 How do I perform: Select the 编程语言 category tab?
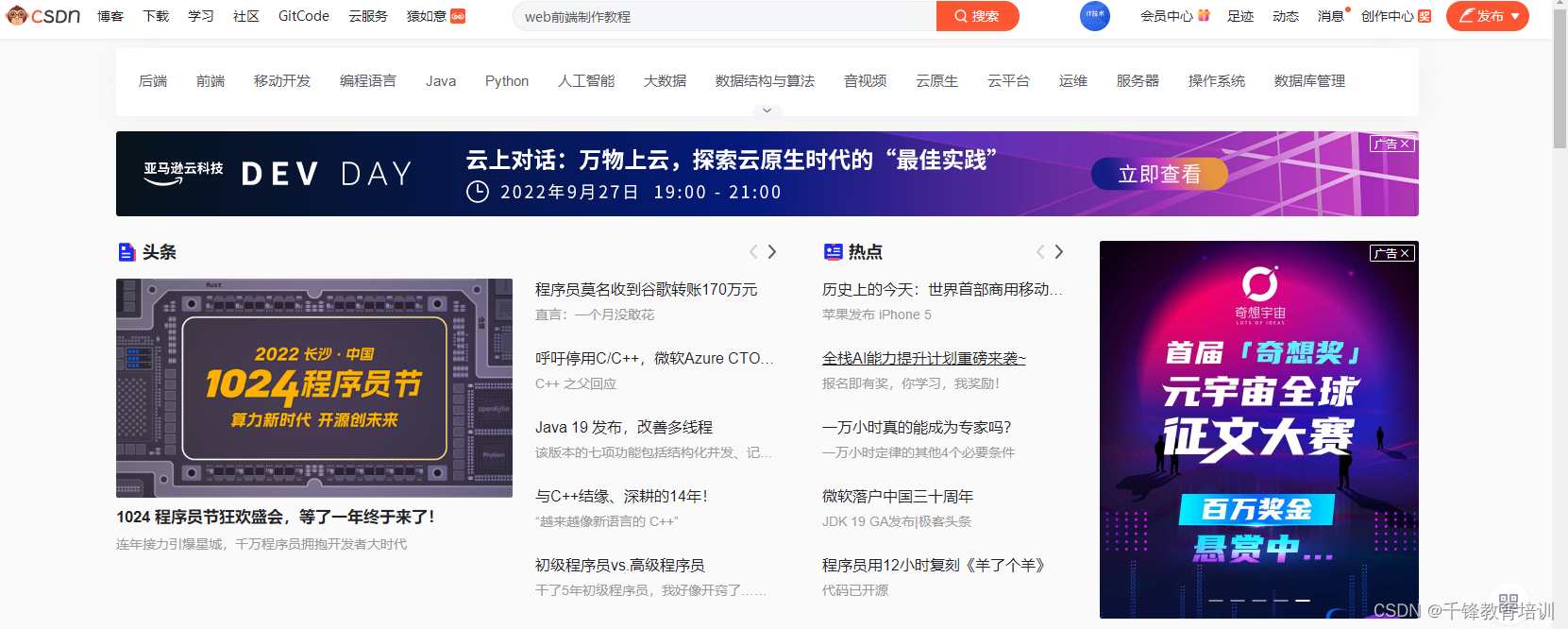368,81
